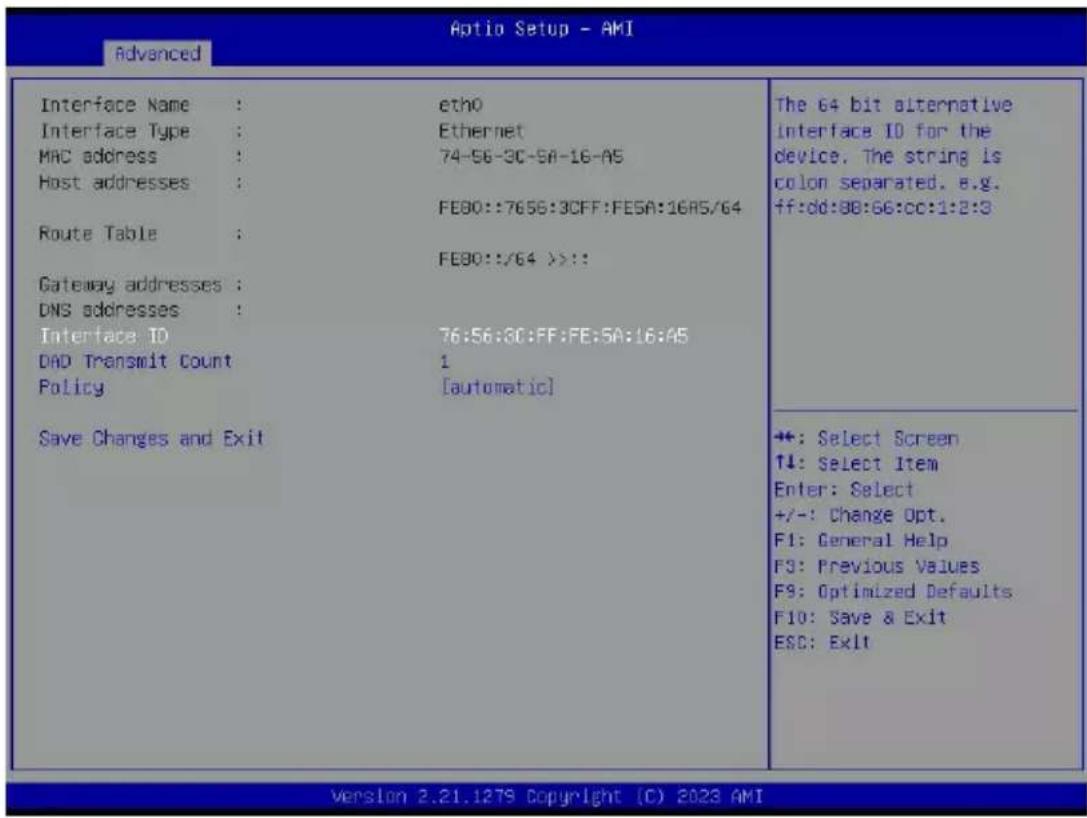Click the ESC: Exit hint

(x=822, y=643)
